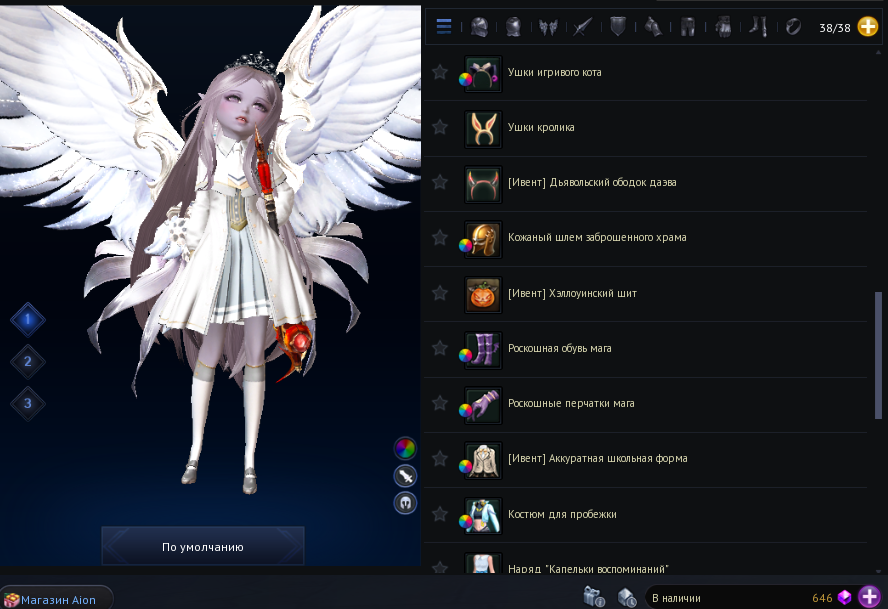Select the rabbit ears item icon
Viewport: 888px width, 609px height.
[483, 129]
